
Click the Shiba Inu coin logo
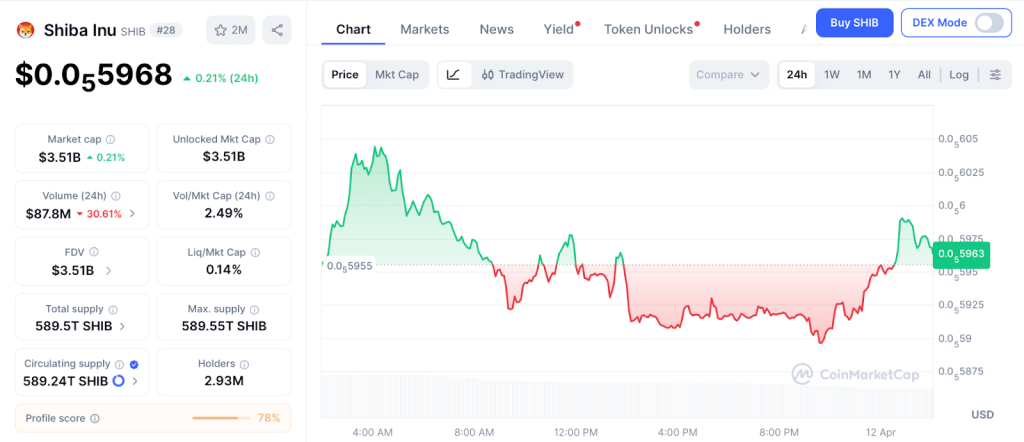point(25,30)
